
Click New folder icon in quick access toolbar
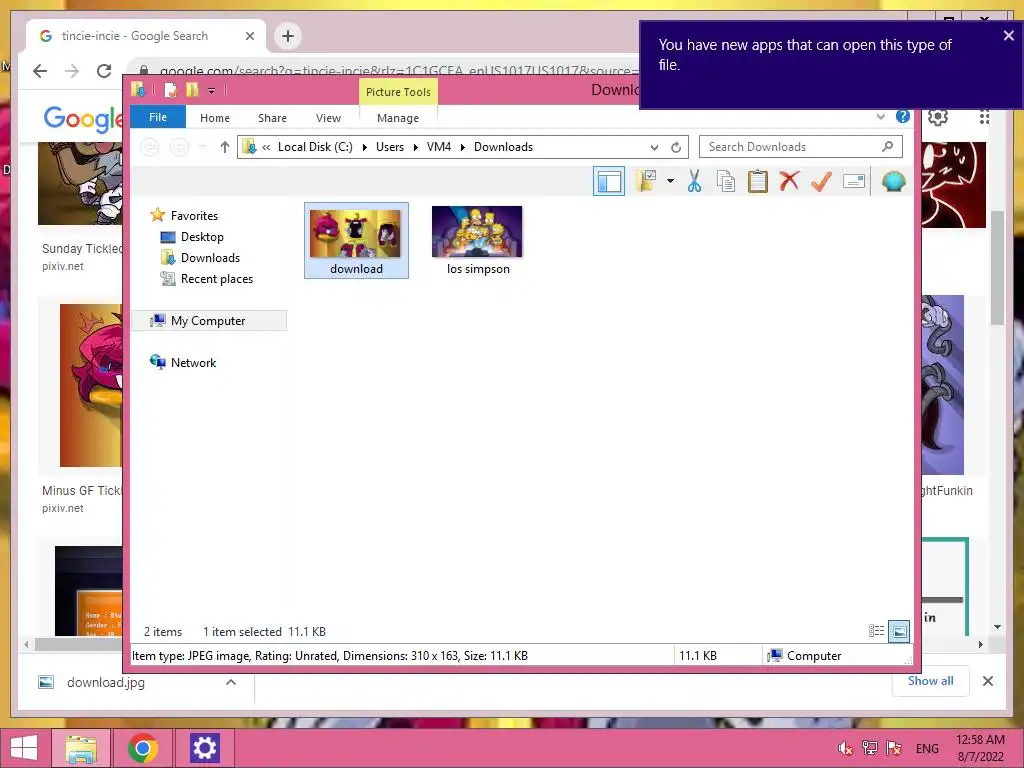click(x=192, y=89)
